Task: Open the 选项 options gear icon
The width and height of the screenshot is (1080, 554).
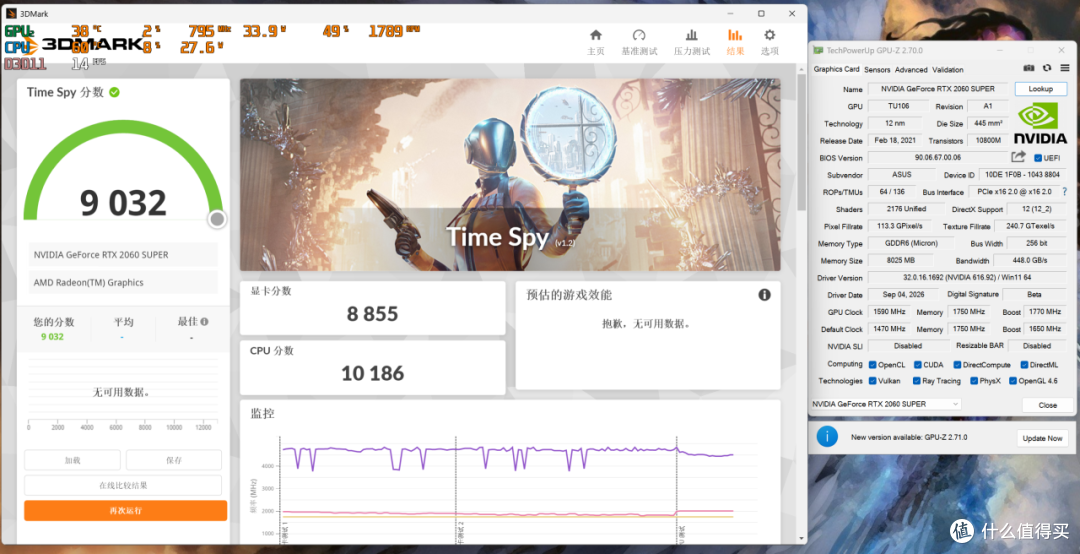Action: click(769, 35)
